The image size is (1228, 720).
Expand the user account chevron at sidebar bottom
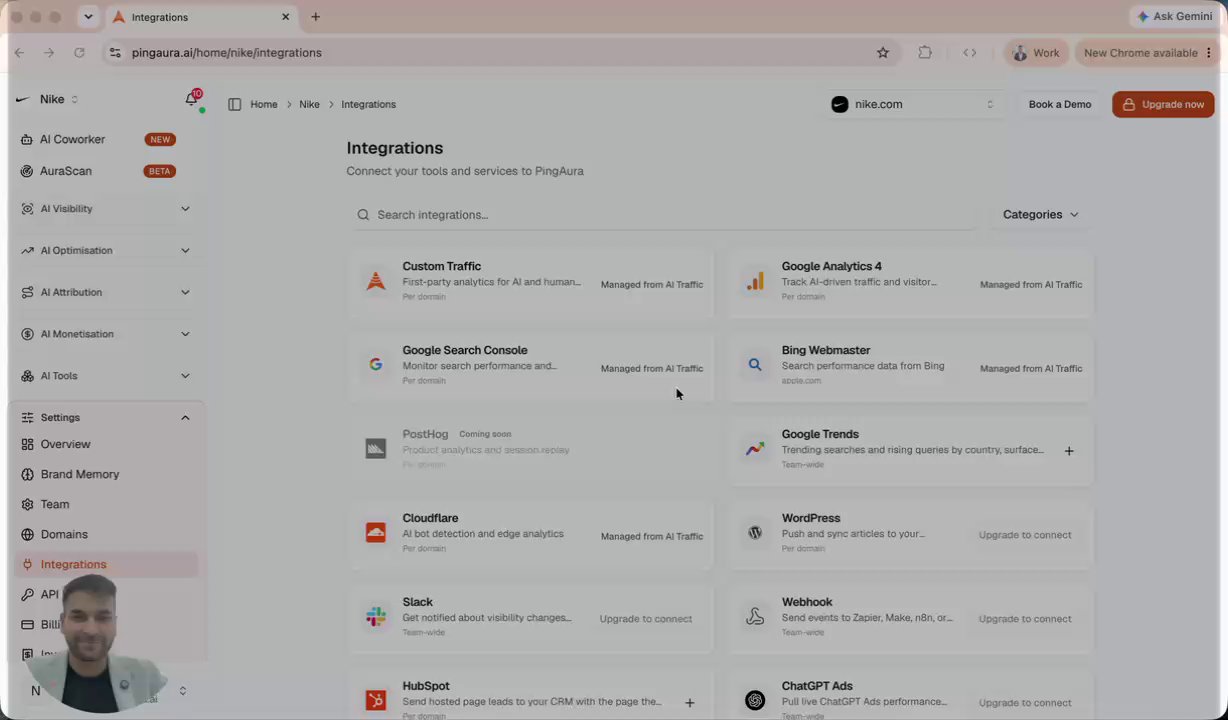(183, 691)
